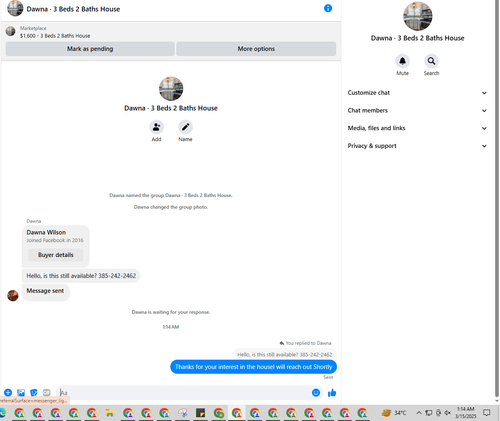Show hidden system tray icons
The height and width of the screenshot is (421, 500).
pyautogui.click(x=419, y=413)
